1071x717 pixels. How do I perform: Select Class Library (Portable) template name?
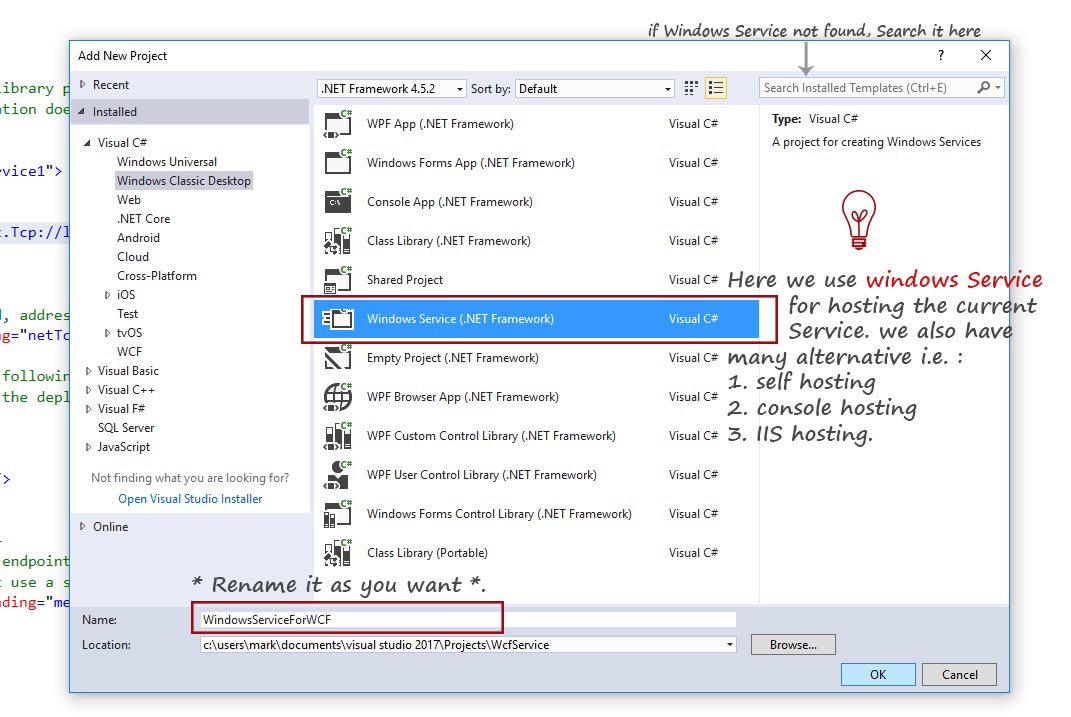coord(427,552)
